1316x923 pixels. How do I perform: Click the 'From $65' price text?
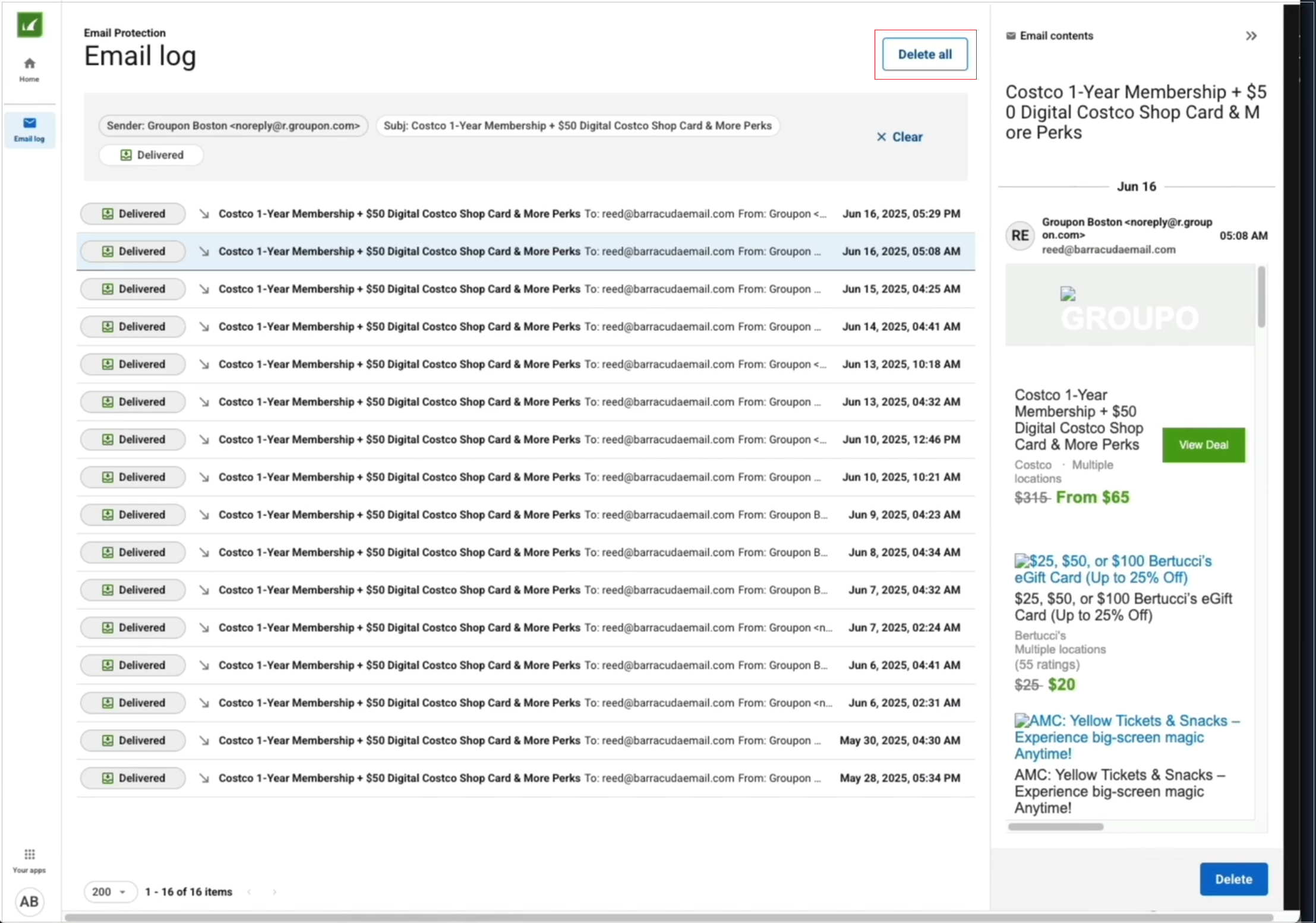click(x=1093, y=497)
